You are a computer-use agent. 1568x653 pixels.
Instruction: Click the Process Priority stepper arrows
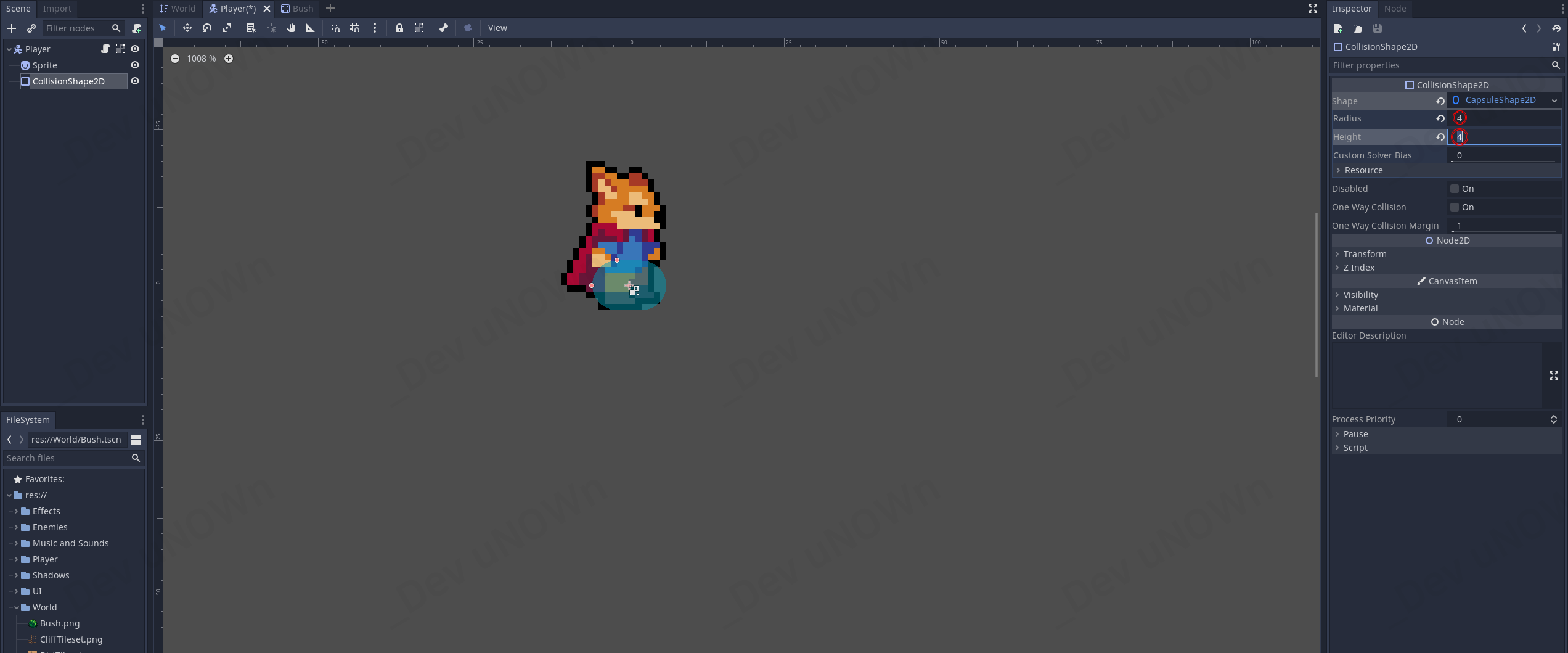click(1554, 419)
